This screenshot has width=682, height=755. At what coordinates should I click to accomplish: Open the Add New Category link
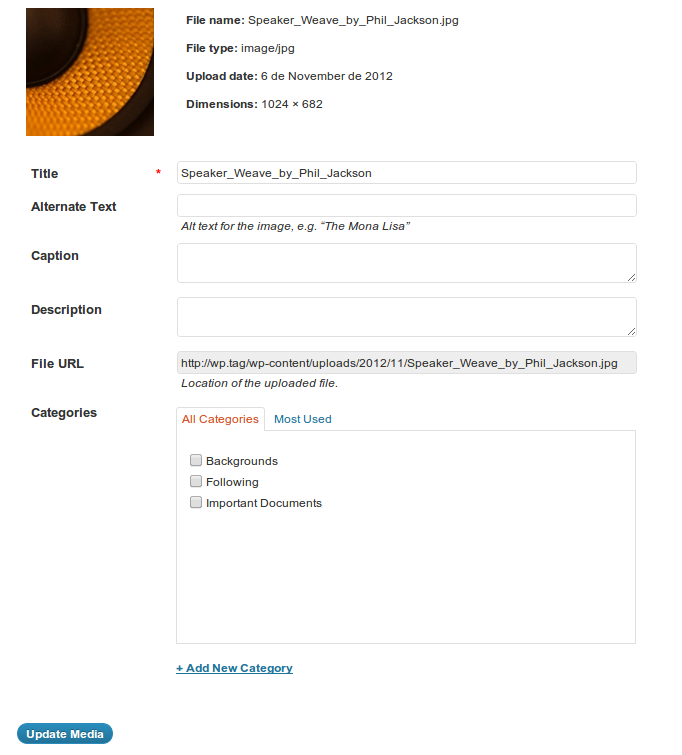pyautogui.click(x=235, y=668)
